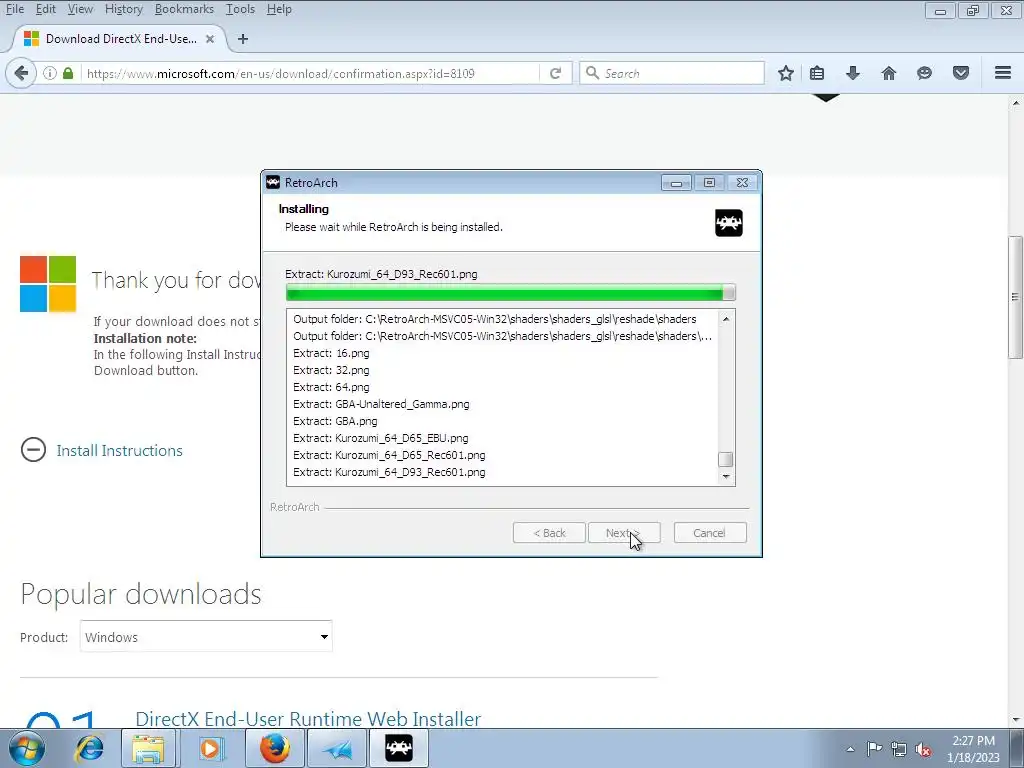Open the Bookmarks menu

tap(184, 9)
